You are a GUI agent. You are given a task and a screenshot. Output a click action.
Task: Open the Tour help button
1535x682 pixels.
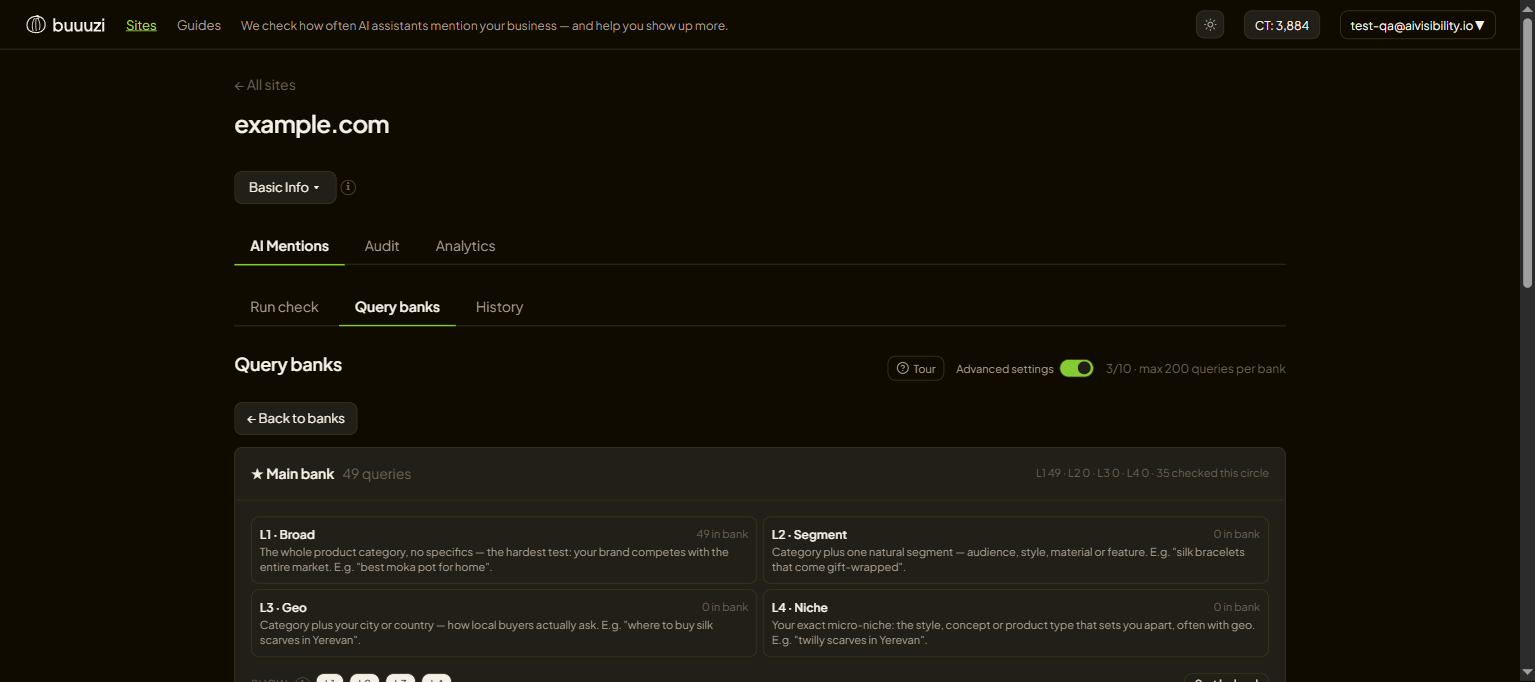coord(915,369)
